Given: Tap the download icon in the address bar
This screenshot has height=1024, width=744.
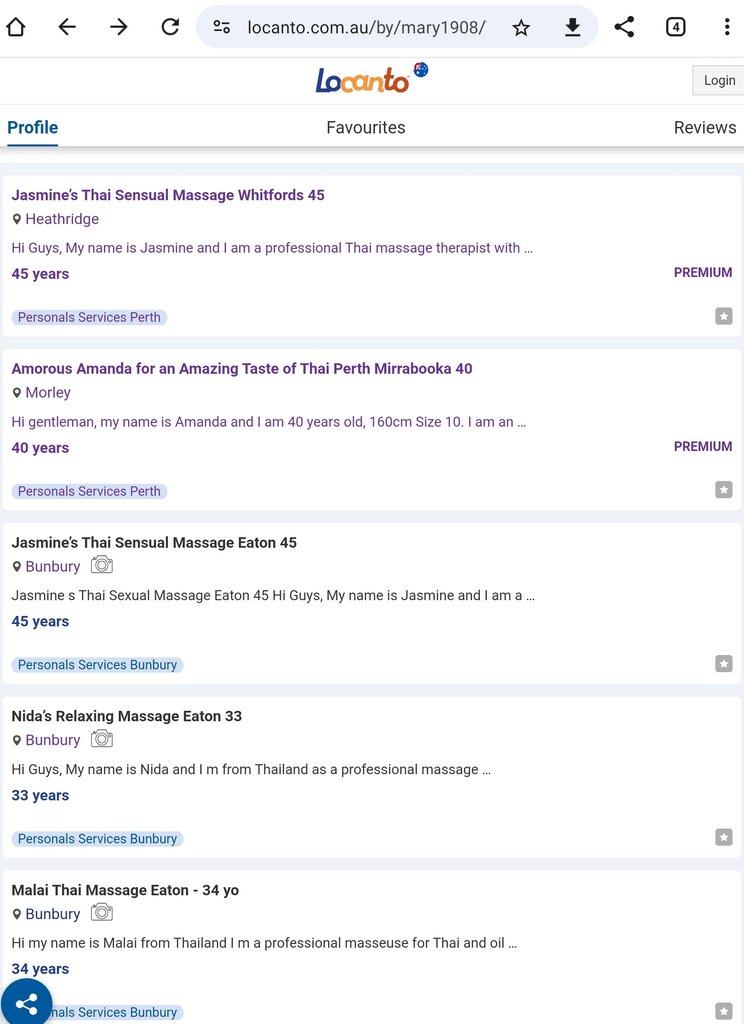Looking at the screenshot, I should click(572, 28).
